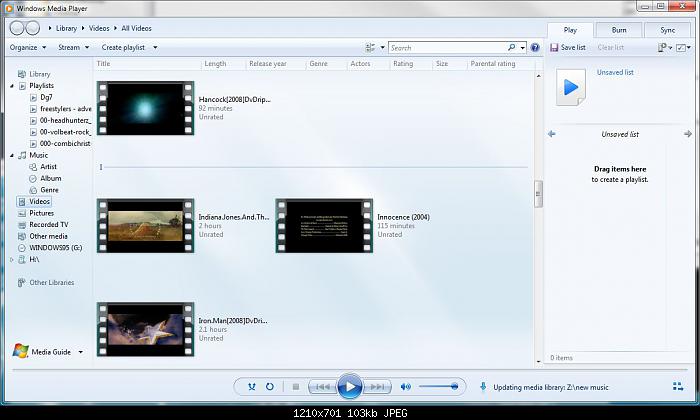Open the Help question mark icon
The height and width of the screenshot is (420, 700).
coord(535,47)
